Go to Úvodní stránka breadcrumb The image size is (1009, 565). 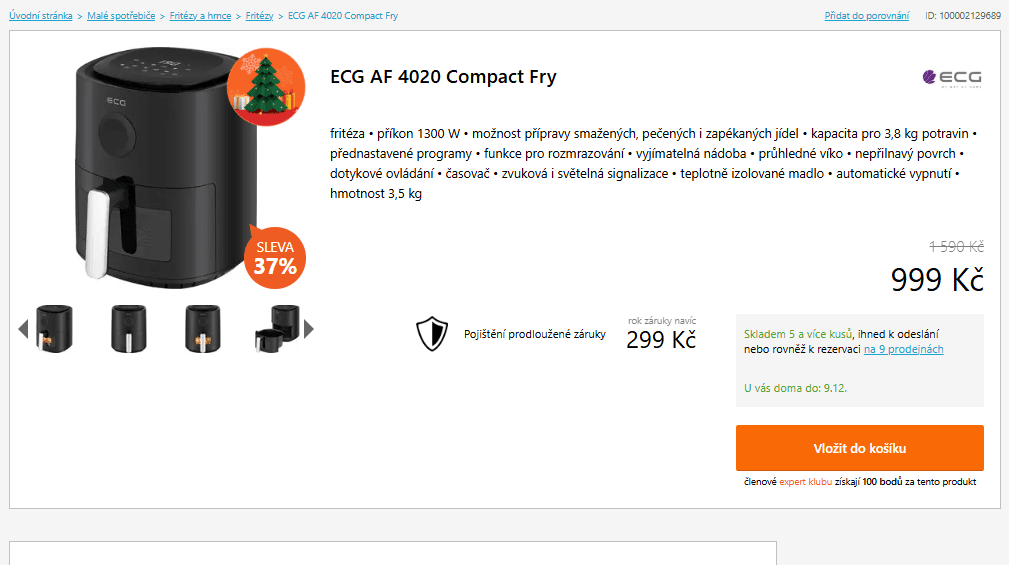point(40,16)
